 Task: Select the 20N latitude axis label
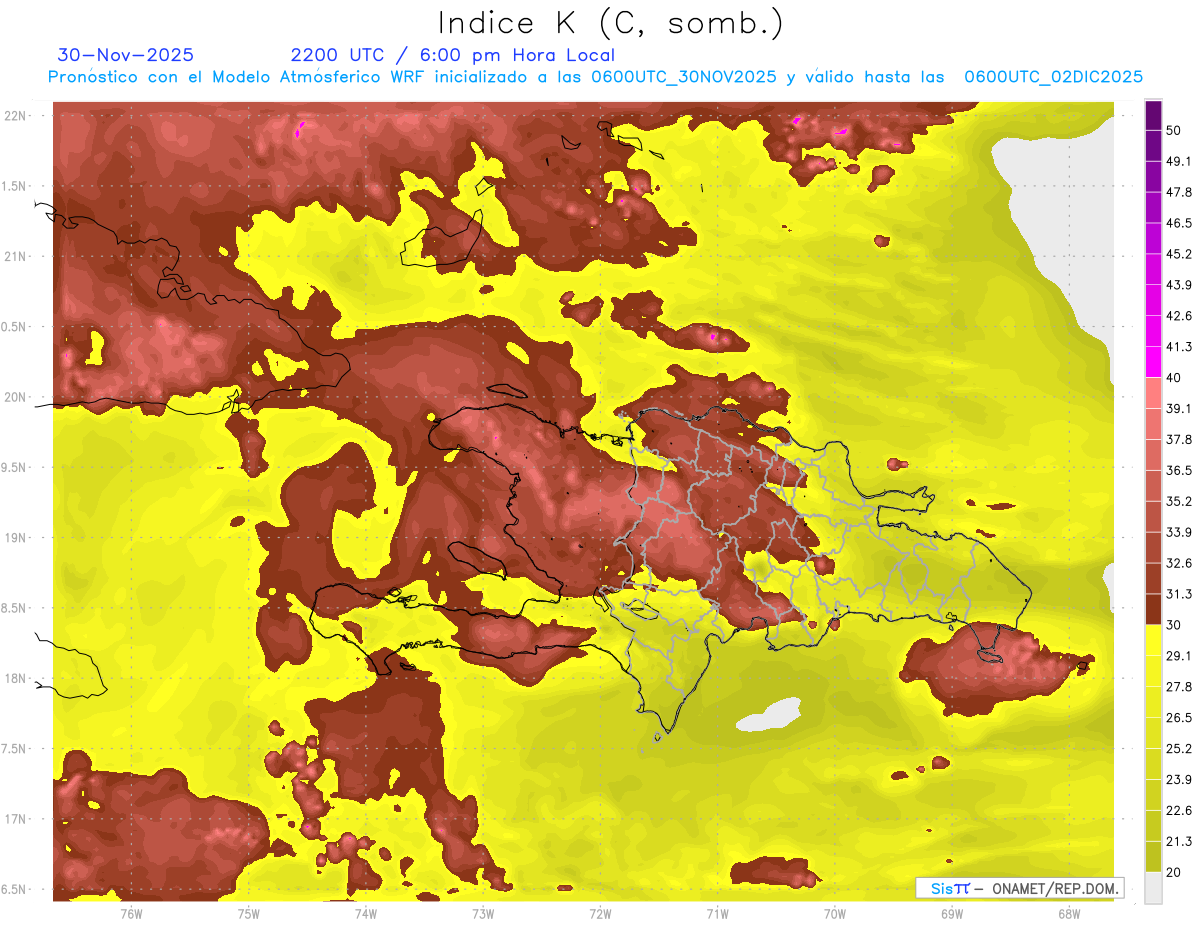click(15, 397)
